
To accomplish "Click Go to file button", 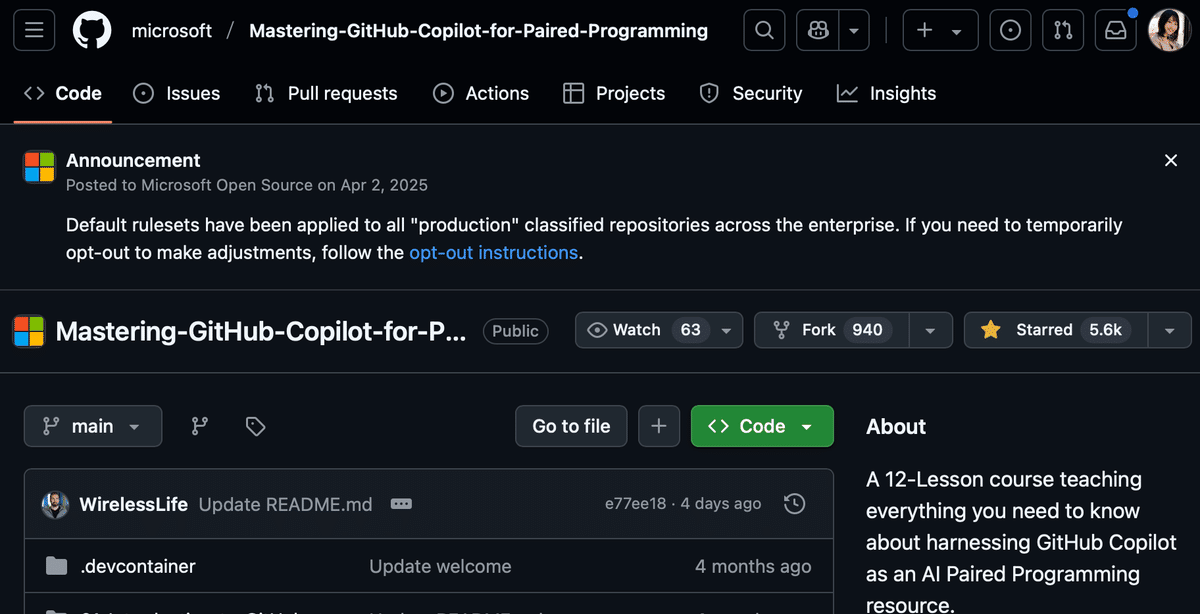I will pos(571,426).
